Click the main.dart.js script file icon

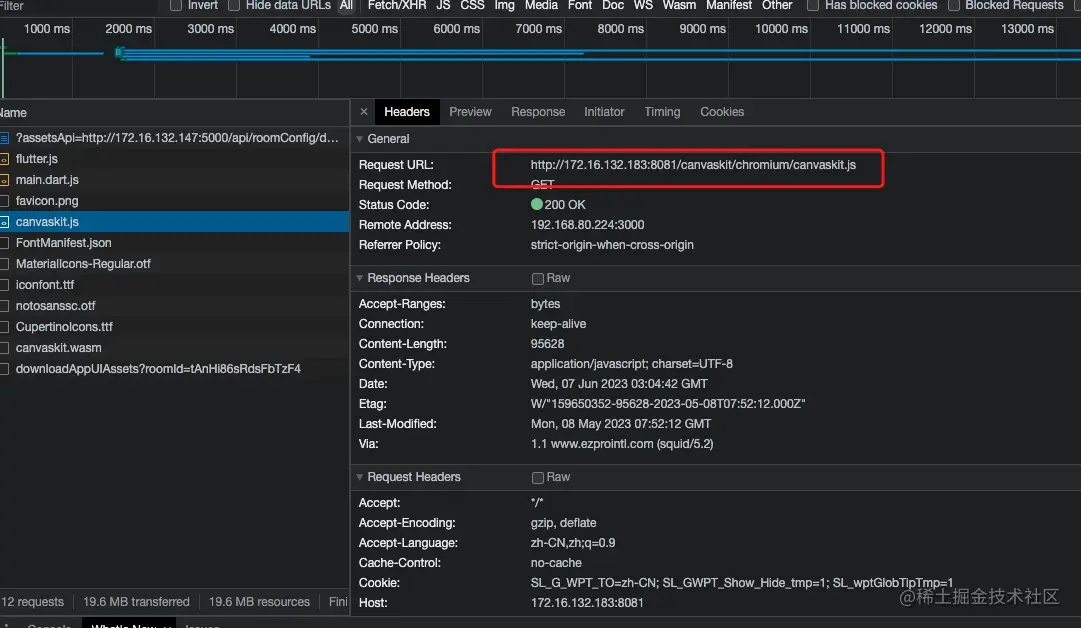pos(4,180)
